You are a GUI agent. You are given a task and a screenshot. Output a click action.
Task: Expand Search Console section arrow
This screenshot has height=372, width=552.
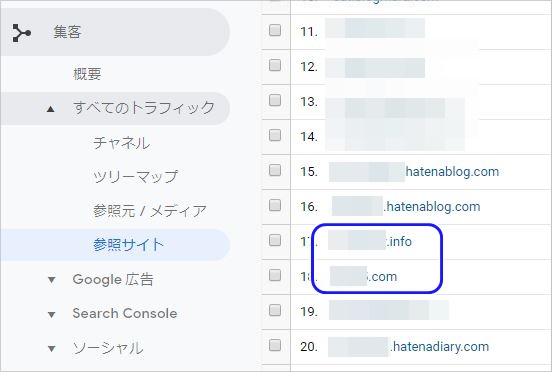point(51,314)
